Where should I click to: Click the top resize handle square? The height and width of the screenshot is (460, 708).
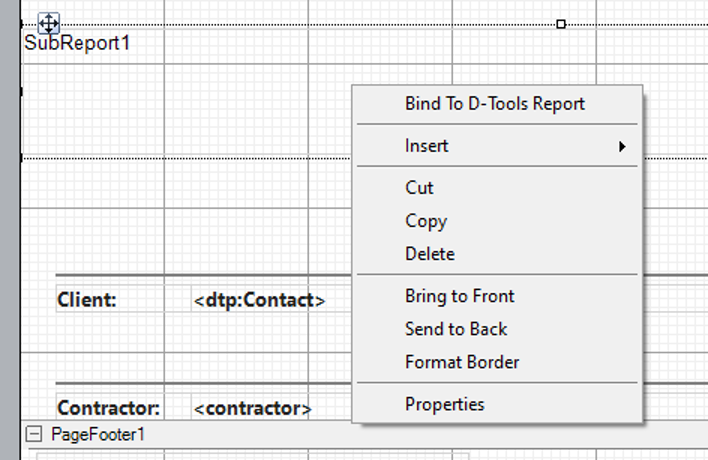pyautogui.click(x=561, y=24)
